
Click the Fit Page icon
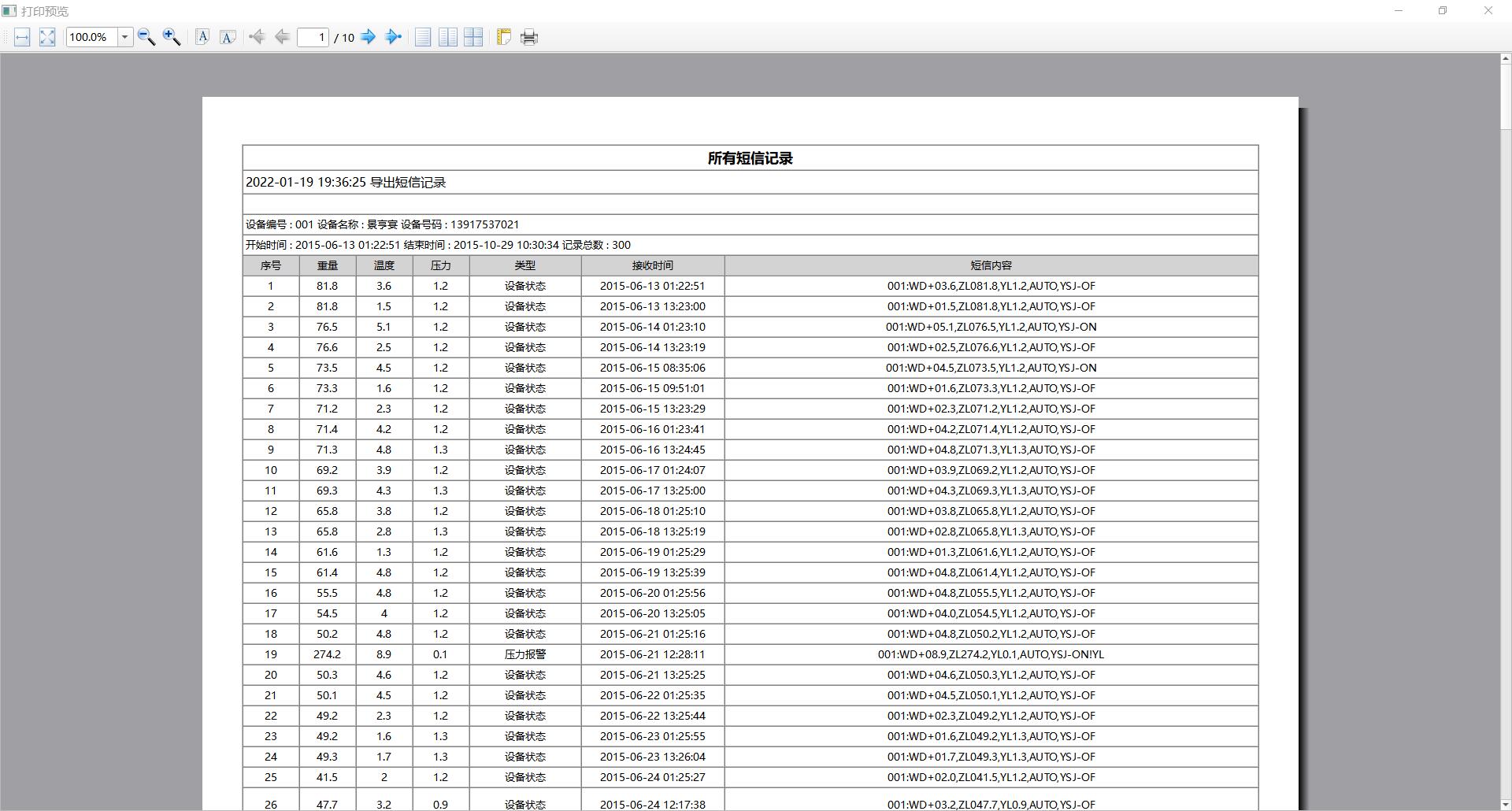coord(47,37)
